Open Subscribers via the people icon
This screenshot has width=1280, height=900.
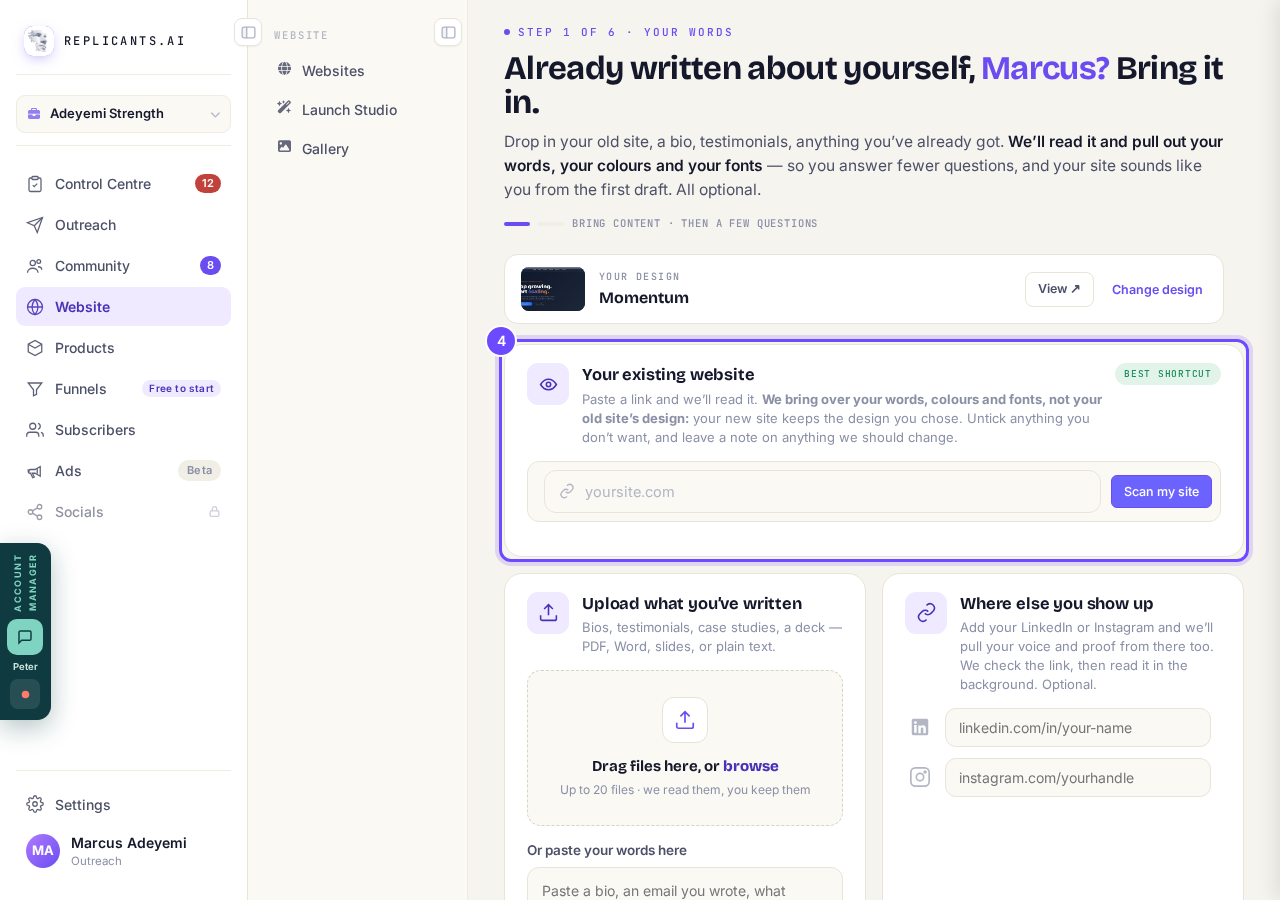(x=35, y=430)
